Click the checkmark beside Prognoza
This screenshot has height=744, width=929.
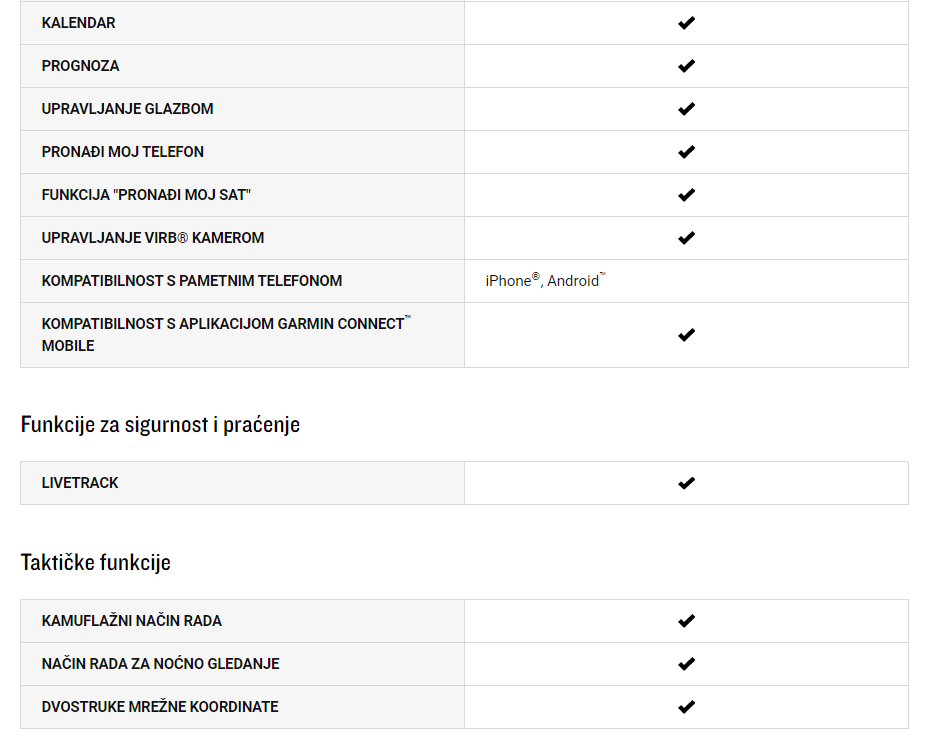click(x=686, y=66)
